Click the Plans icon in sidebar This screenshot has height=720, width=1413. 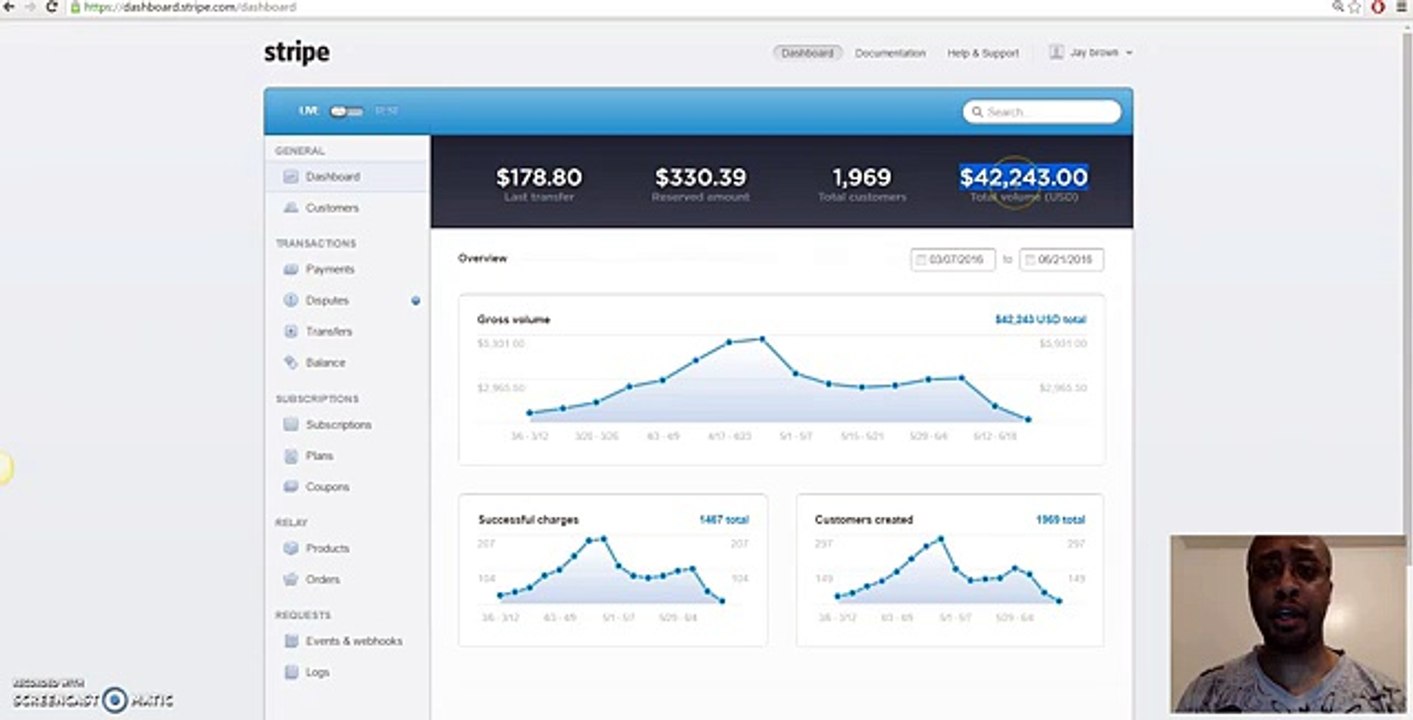[x=290, y=455]
